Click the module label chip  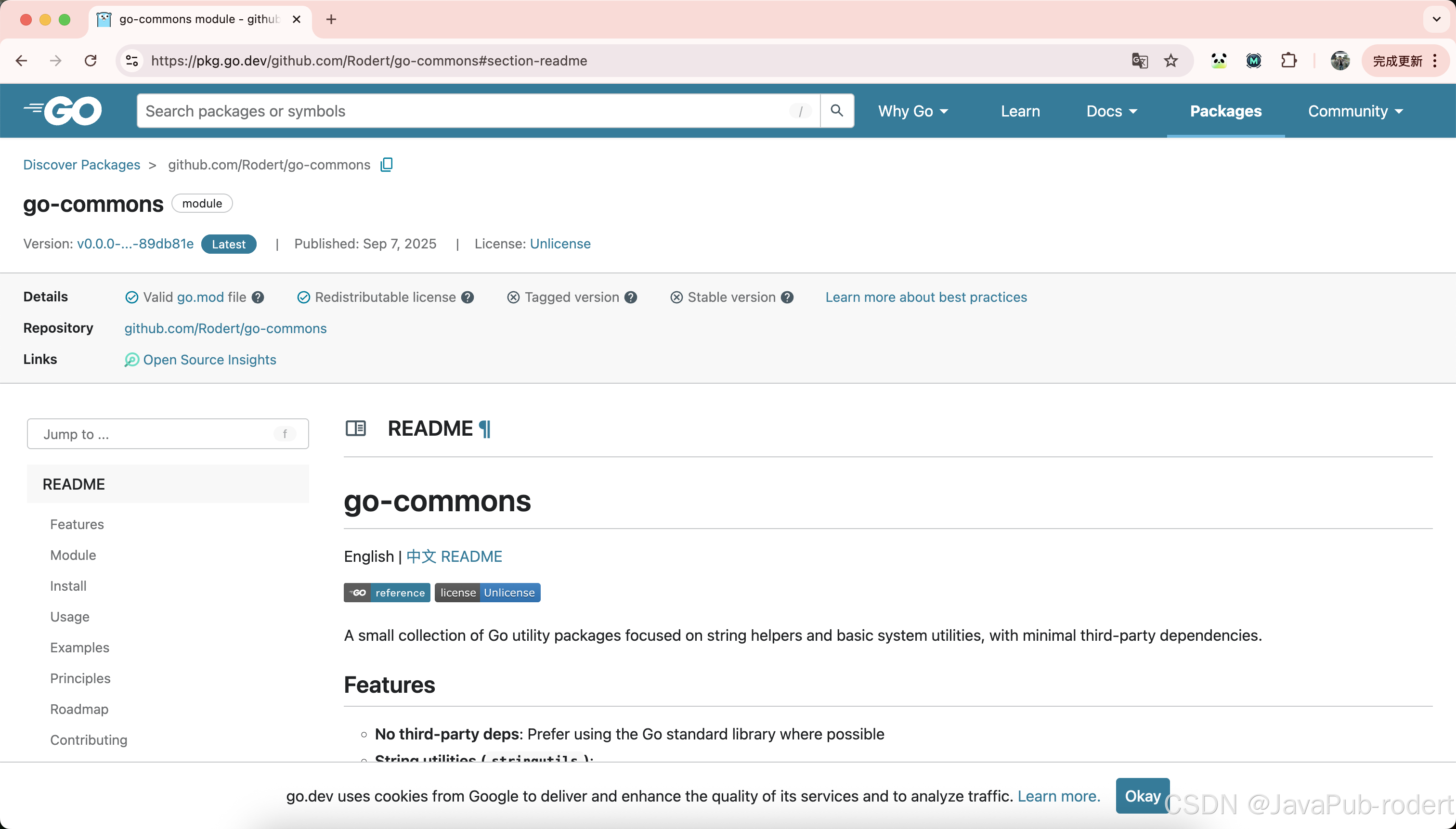(202, 203)
